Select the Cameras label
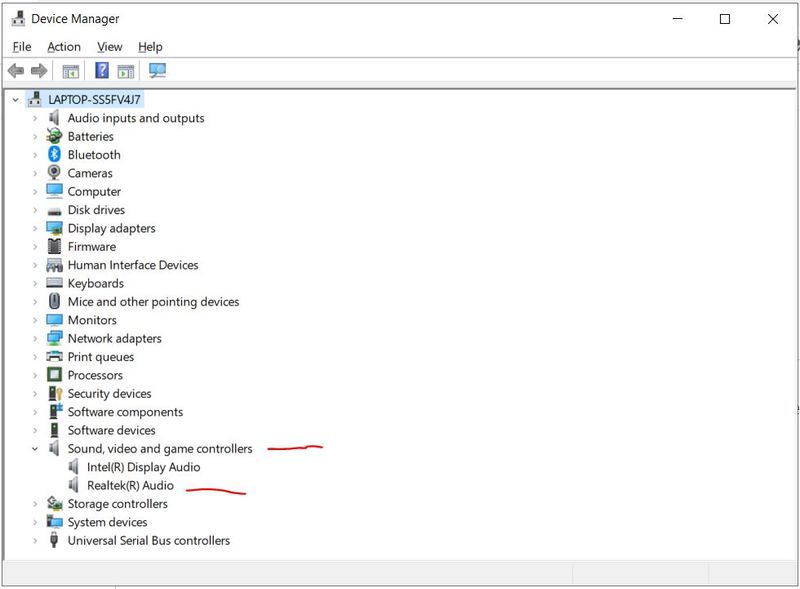Screen dimensions: 800x589 coord(90,173)
